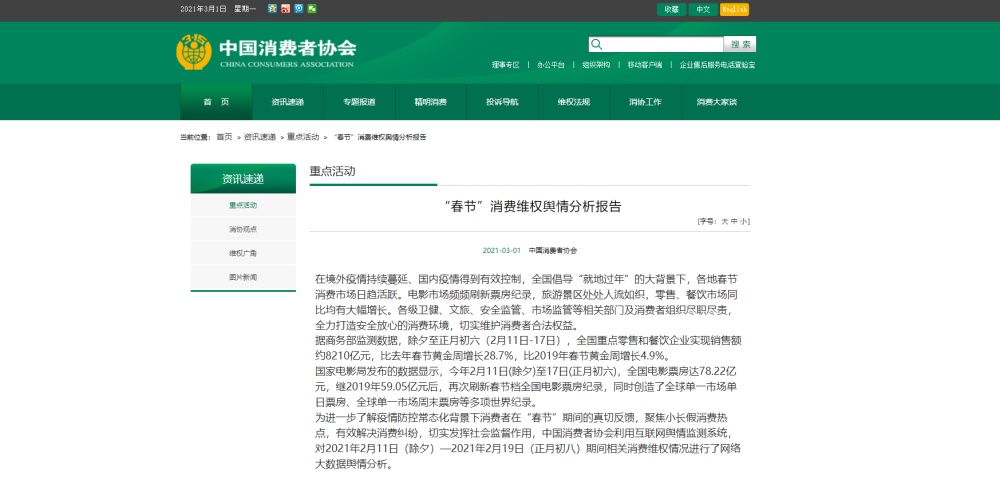Click inside the search input field

pyautogui.click(x=663, y=44)
